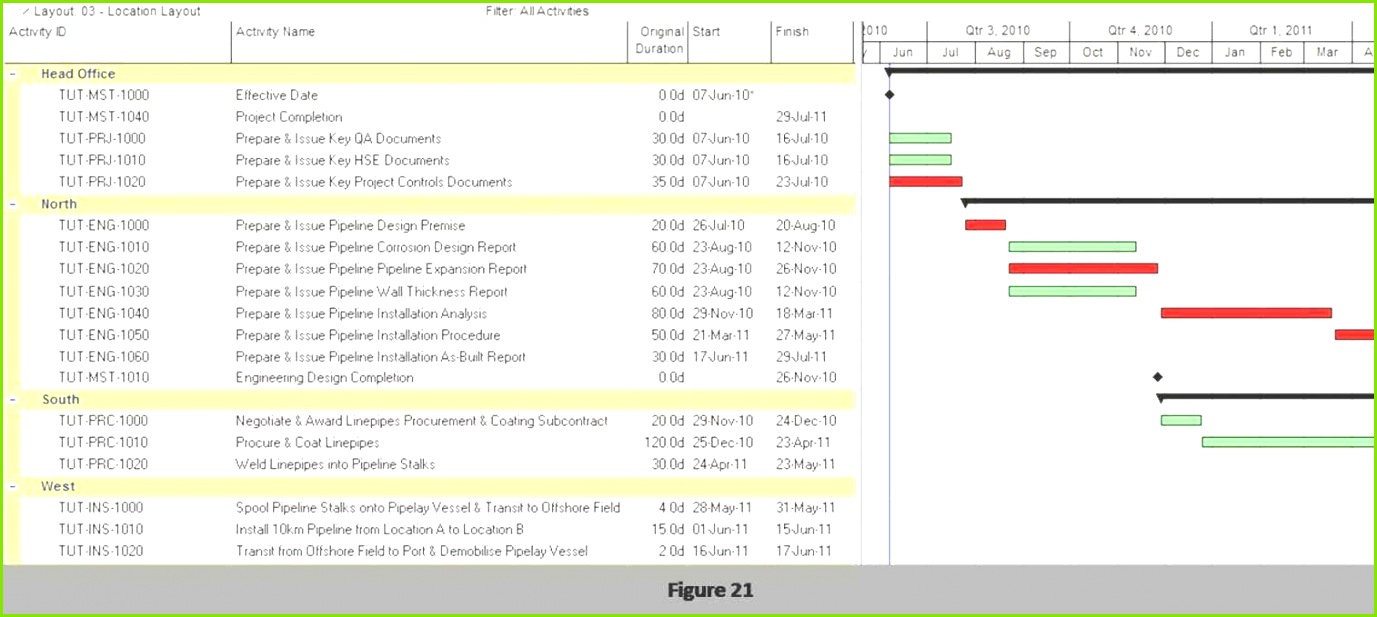This screenshot has width=1377, height=617.
Task: Sort by the Original Duration column header
Action: pos(659,40)
